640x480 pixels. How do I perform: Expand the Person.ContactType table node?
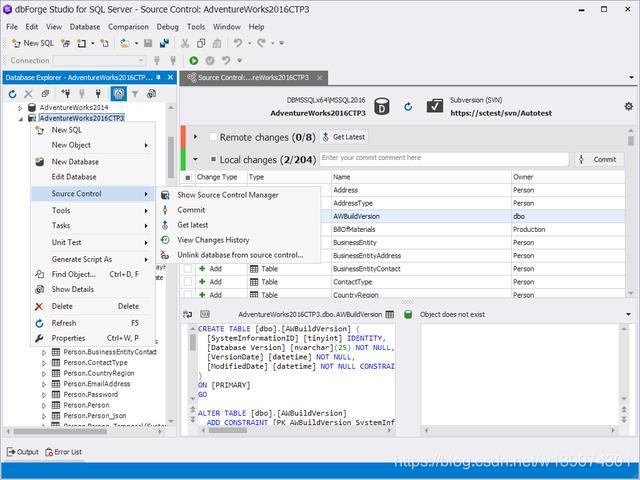[x=44, y=362]
